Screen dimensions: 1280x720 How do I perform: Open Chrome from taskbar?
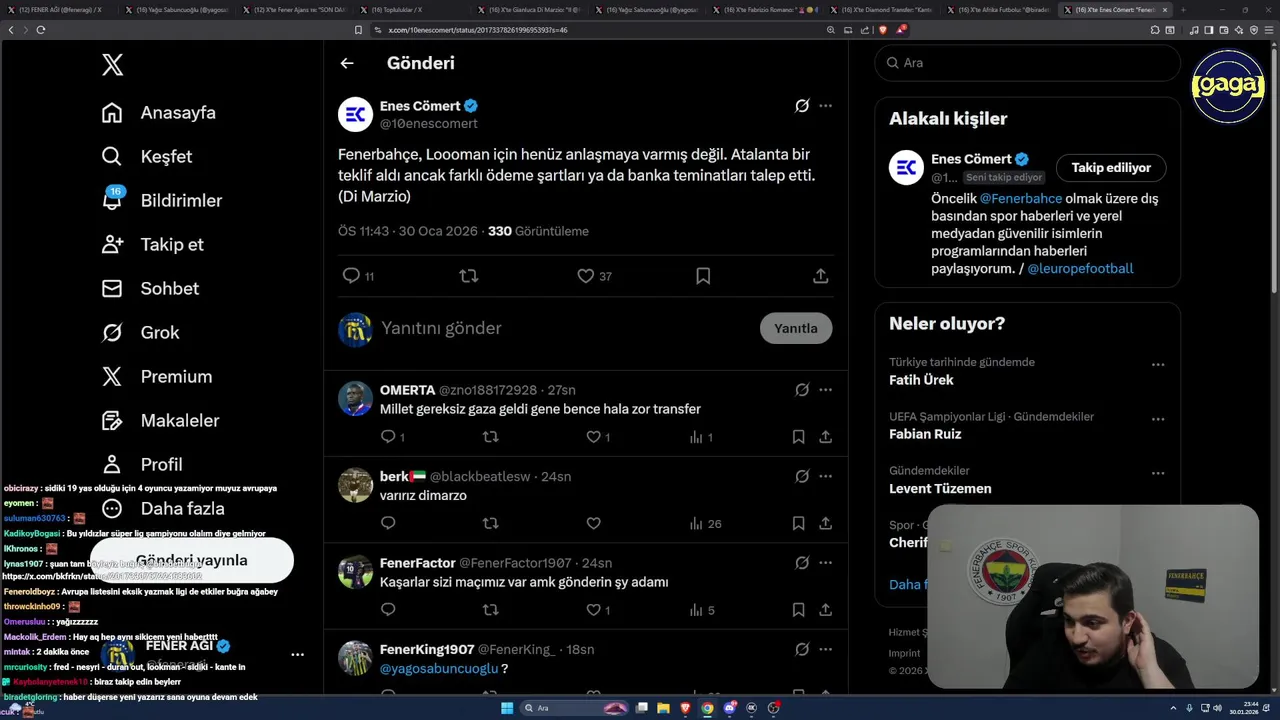707,708
